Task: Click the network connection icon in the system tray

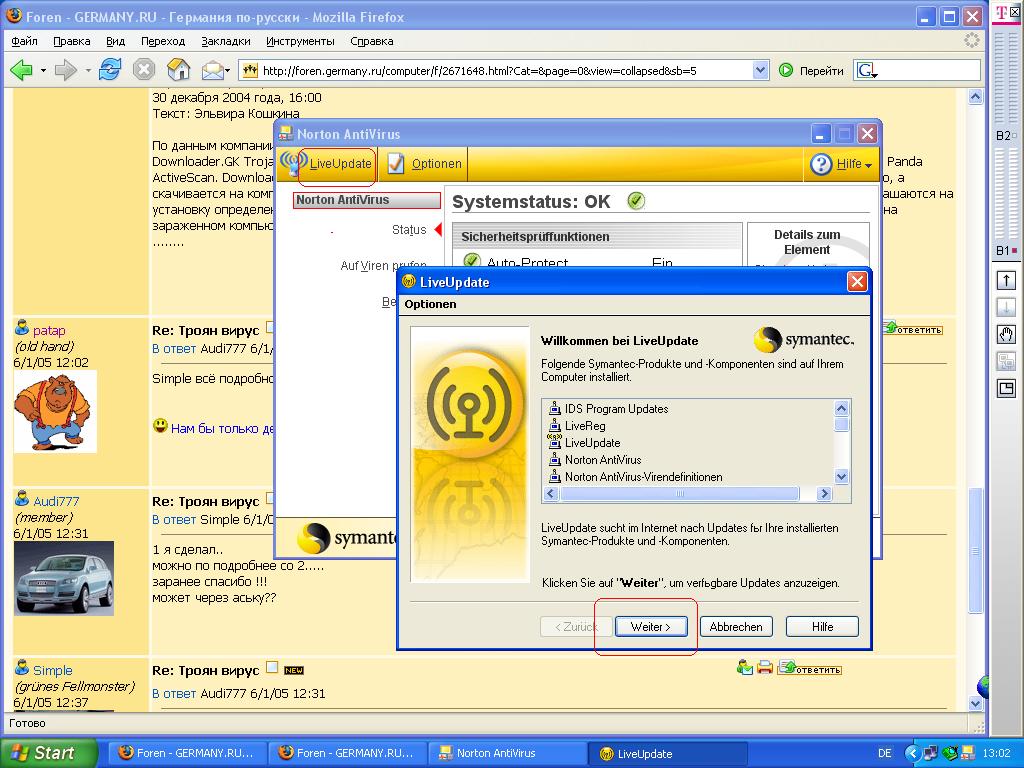Action: tap(931, 753)
